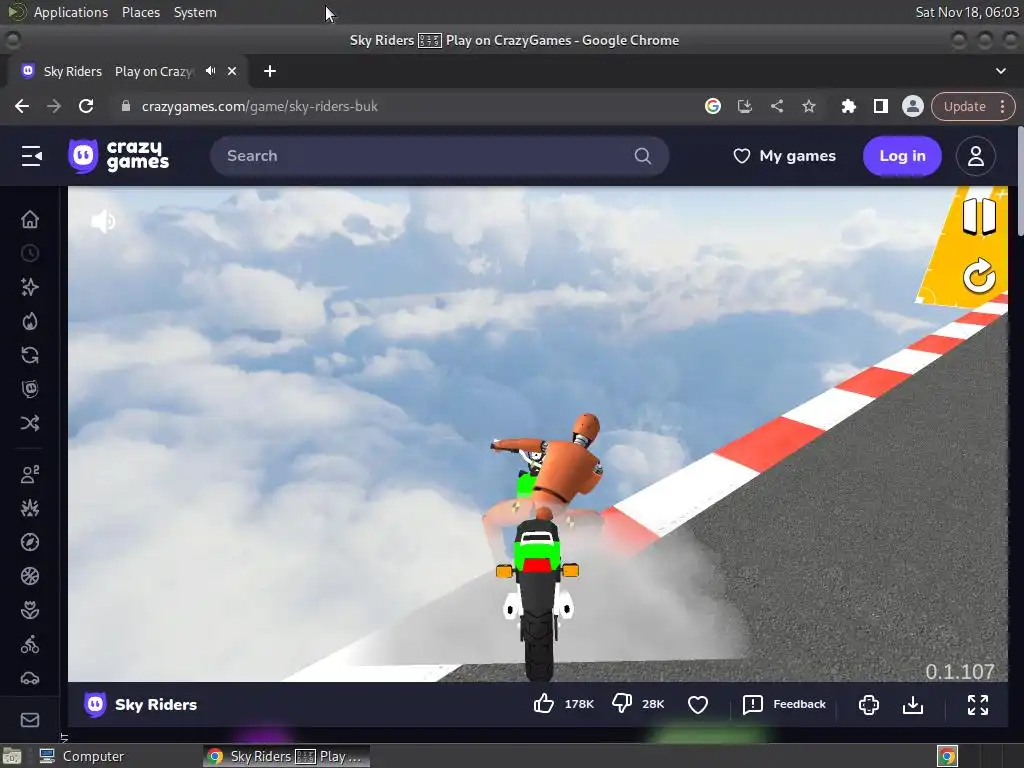Install the page as app icon
Image resolution: width=1024 pixels, height=768 pixels.
point(744,106)
